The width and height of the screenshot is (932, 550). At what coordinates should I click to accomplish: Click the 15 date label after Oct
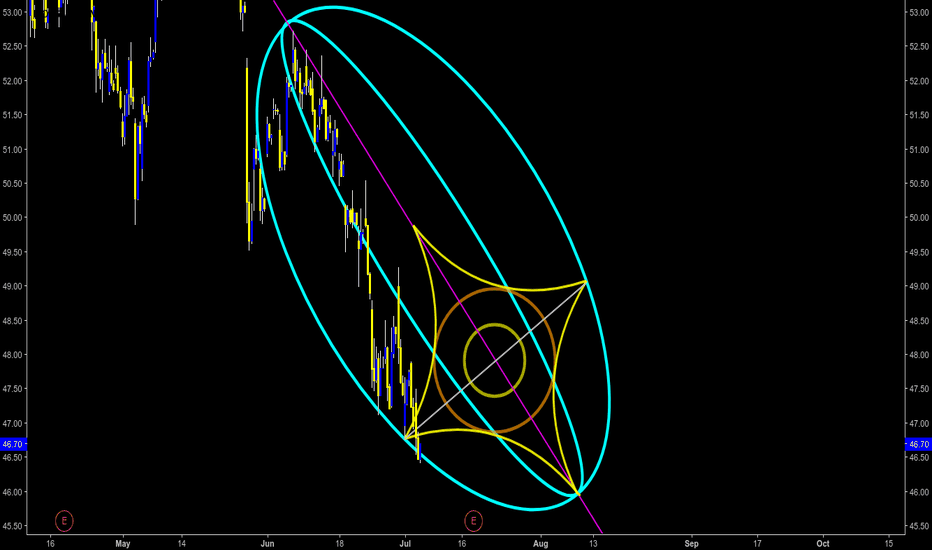point(889,543)
